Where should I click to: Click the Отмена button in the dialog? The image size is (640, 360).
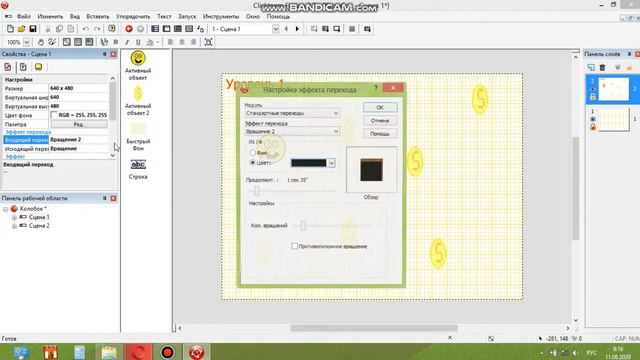(380, 121)
